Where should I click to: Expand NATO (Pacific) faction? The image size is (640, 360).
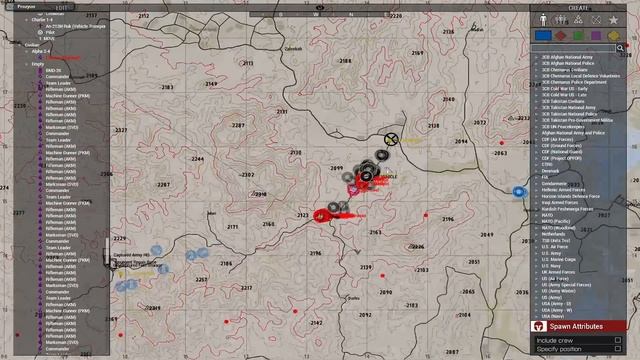pos(536,221)
